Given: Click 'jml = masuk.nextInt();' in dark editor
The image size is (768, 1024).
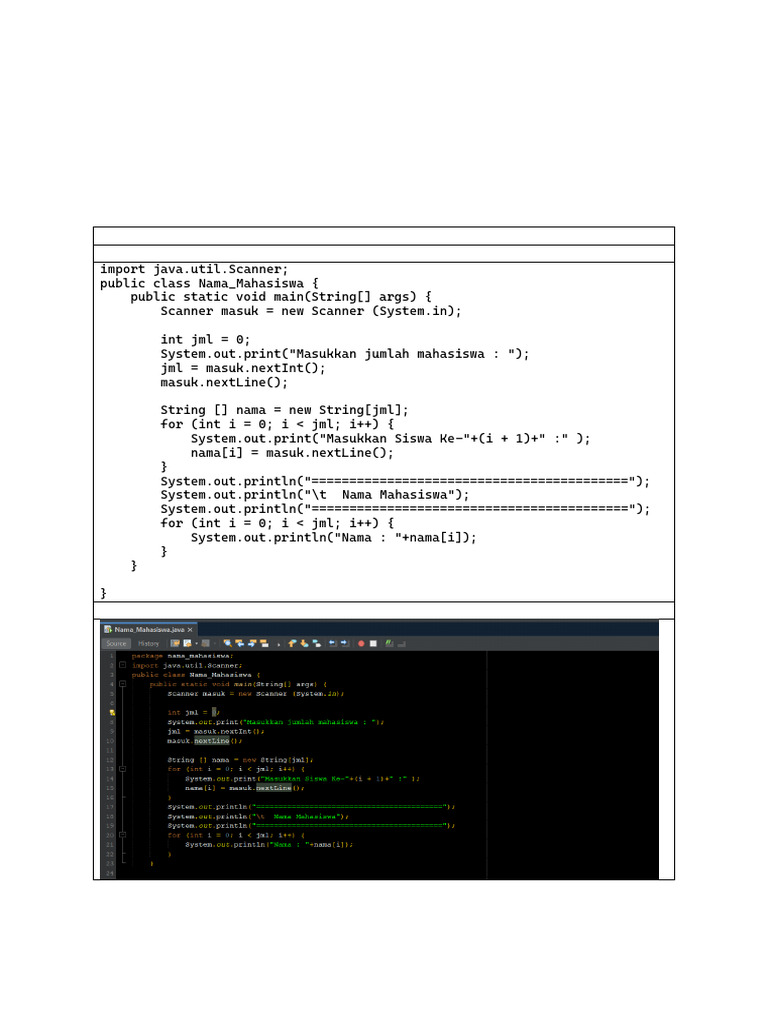Looking at the screenshot, I should pyautogui.click(x=216, y=731).
